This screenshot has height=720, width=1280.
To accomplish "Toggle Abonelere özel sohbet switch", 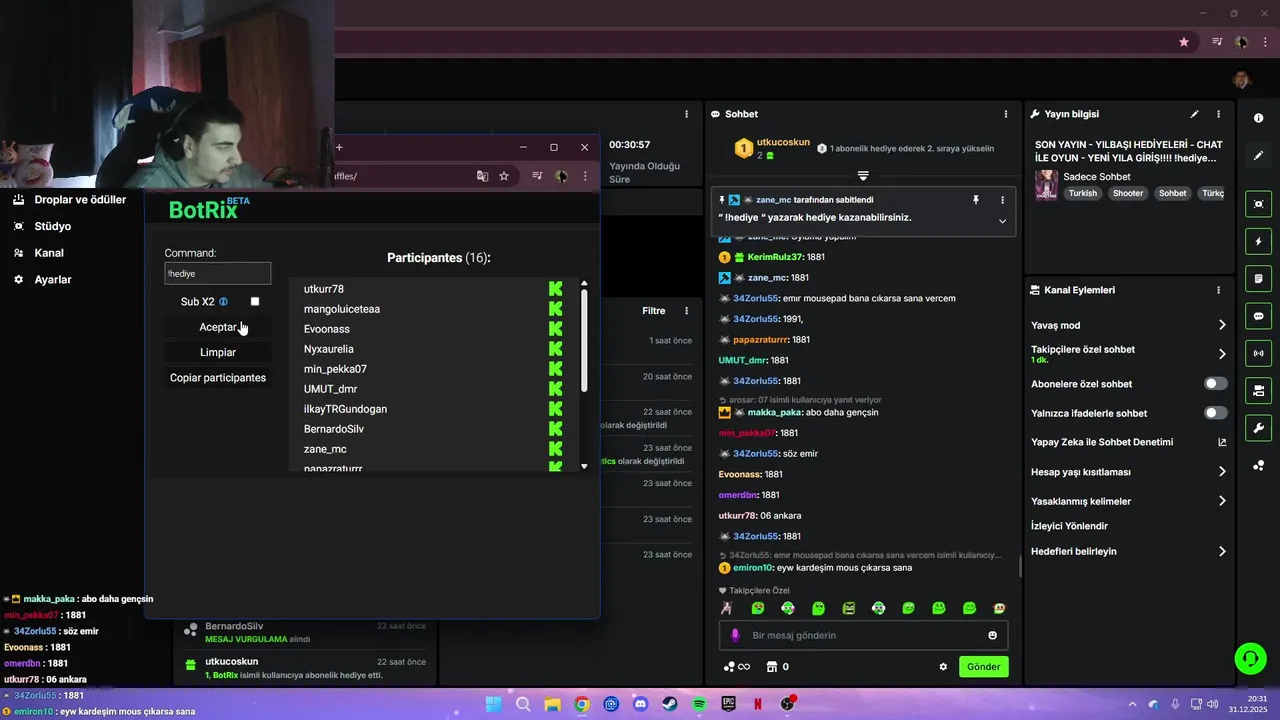I will tap(1216, 384).
